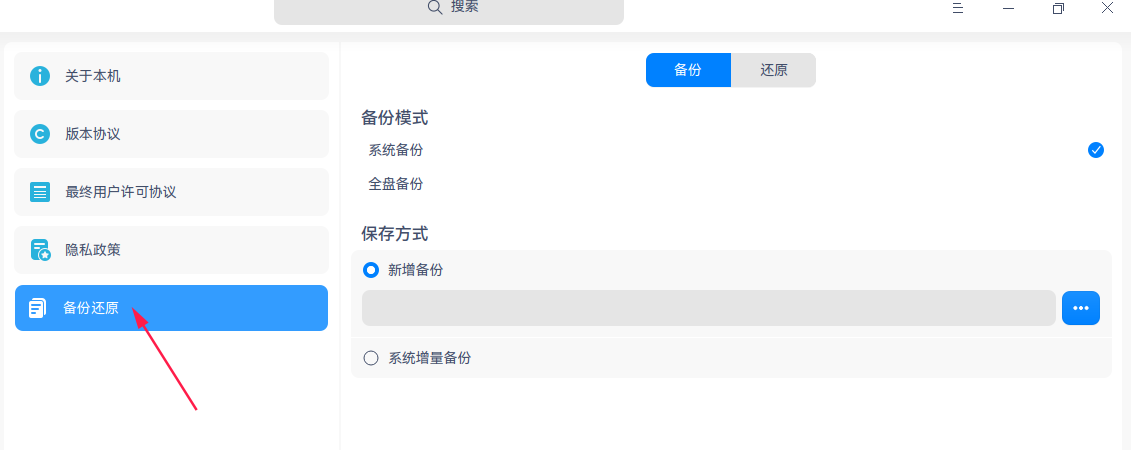Select the 系统增量备份 radio button
The height and width of the screenshot is (450, 1131).
(x=371, y=358)
